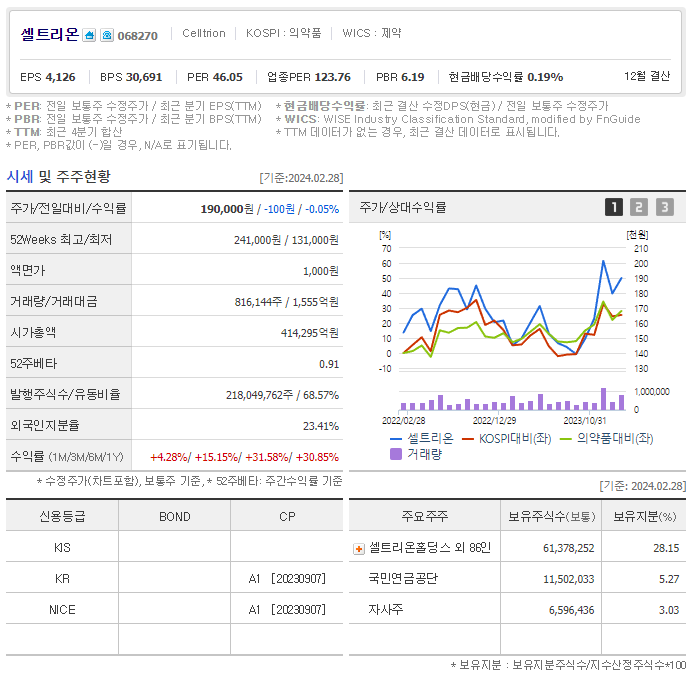
Task: Click the NICE credit rating A1 [20230907] cell
Action: [x=287, y=610]
